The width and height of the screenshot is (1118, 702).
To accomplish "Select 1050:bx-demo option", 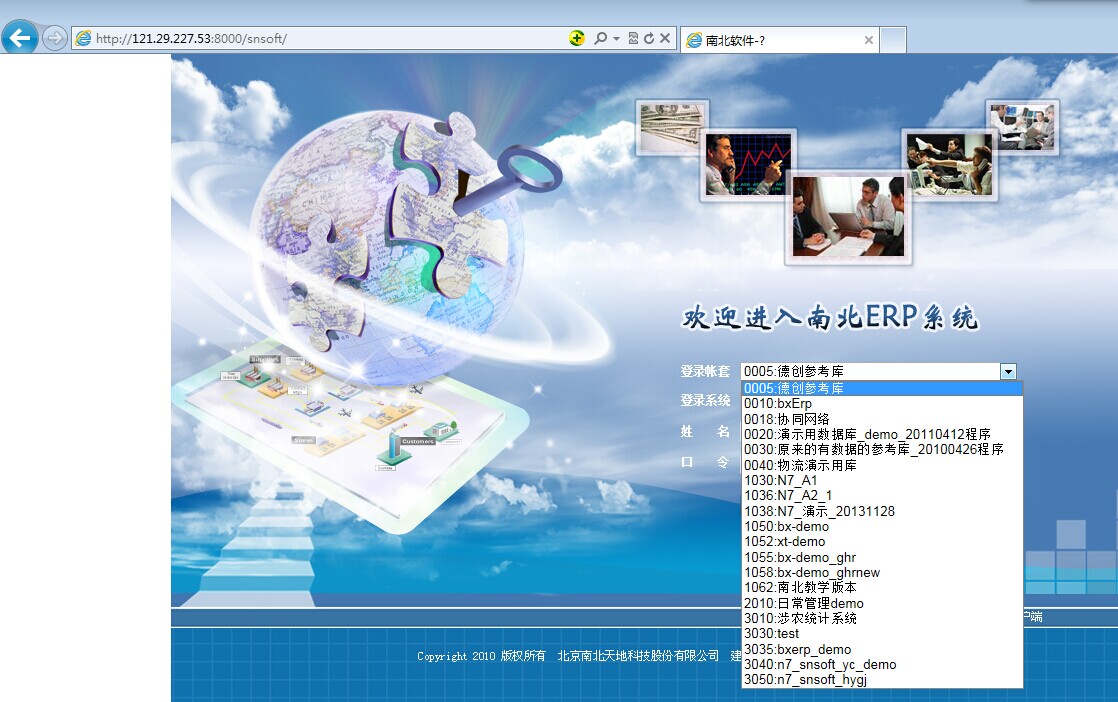I will pos(882,527).
